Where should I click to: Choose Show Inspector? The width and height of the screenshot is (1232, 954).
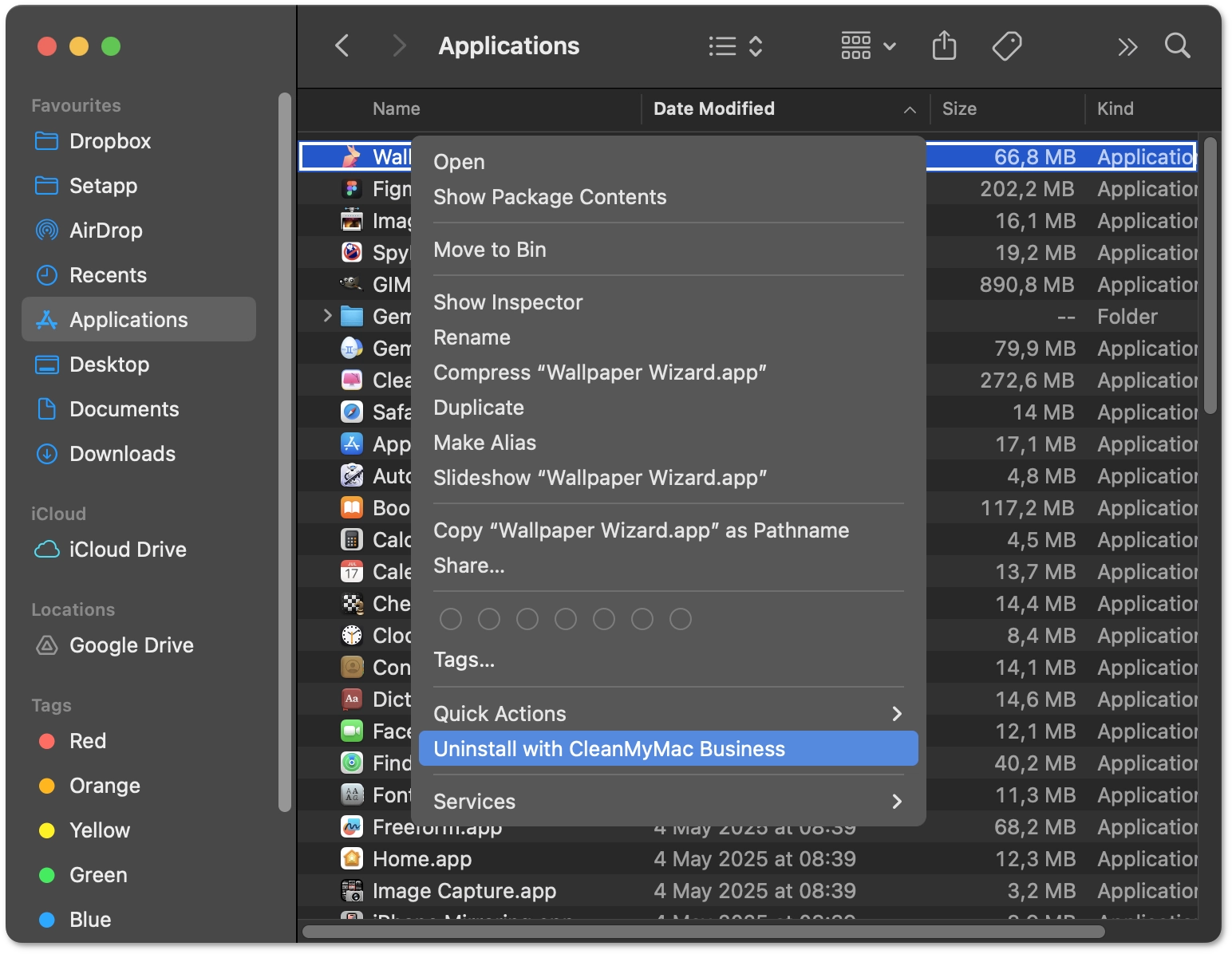[668, 302]
